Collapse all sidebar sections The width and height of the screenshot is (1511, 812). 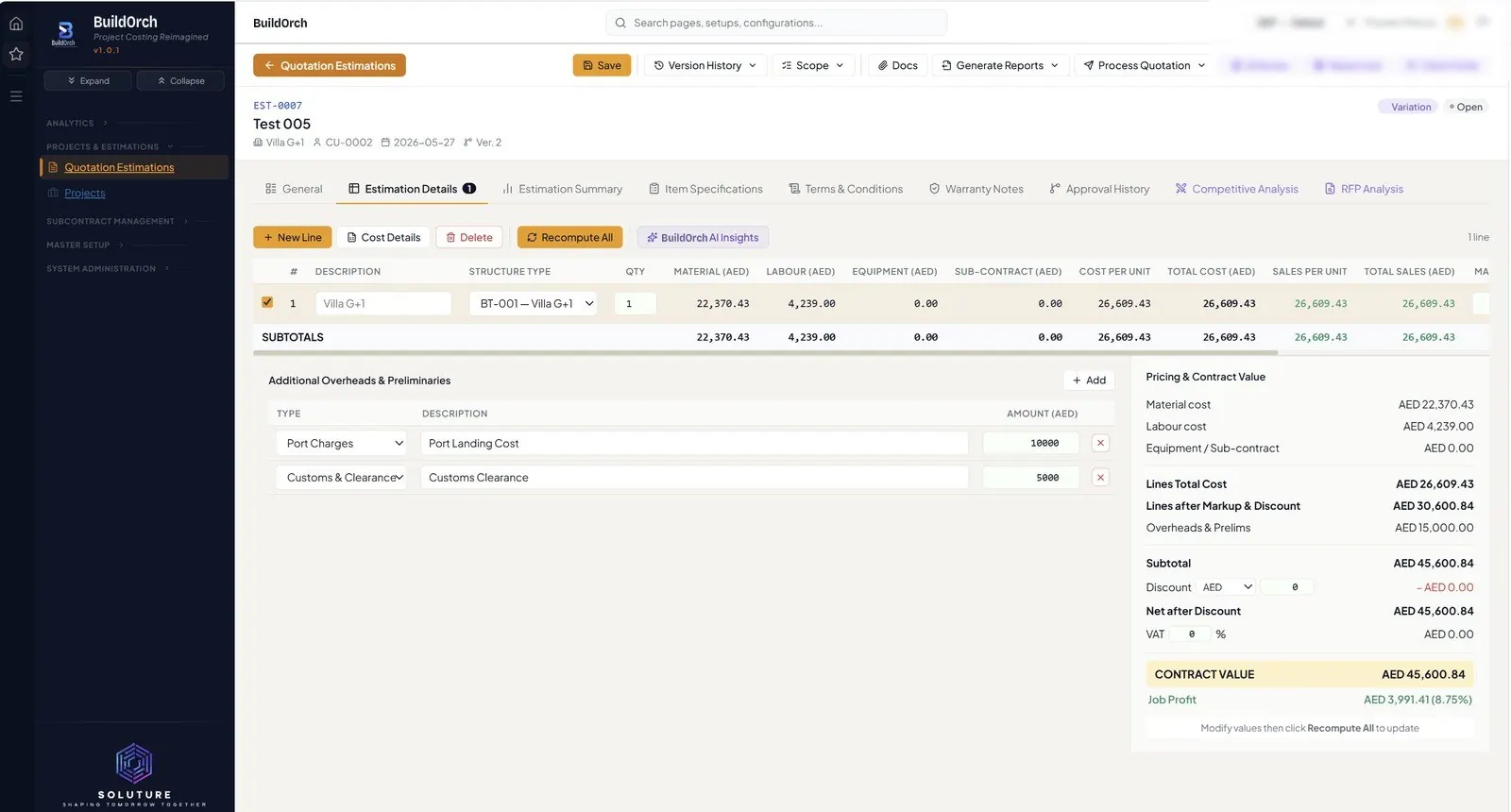coord(180,81)
